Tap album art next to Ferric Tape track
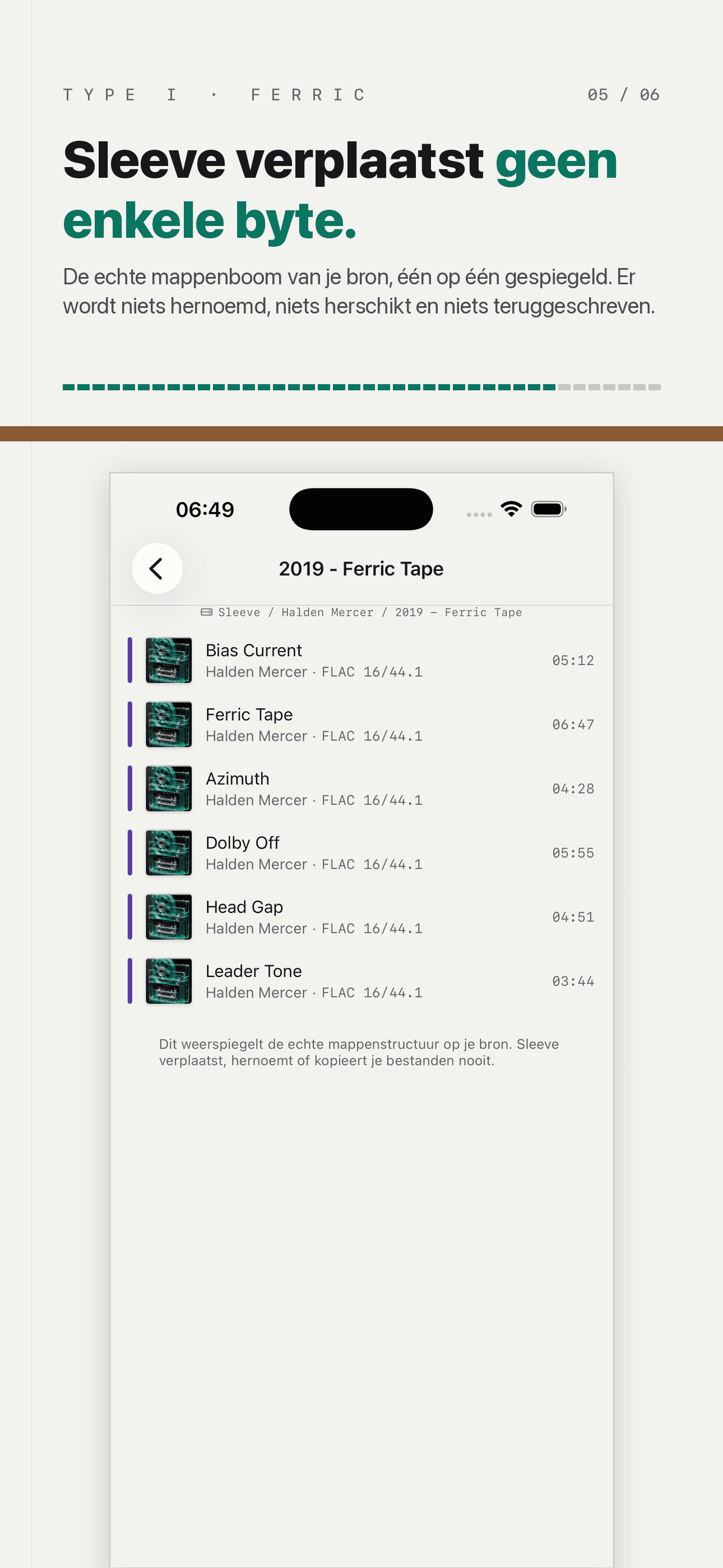Screen dimensions: 723x1568 pyautogui.click(x=169, y=725)
